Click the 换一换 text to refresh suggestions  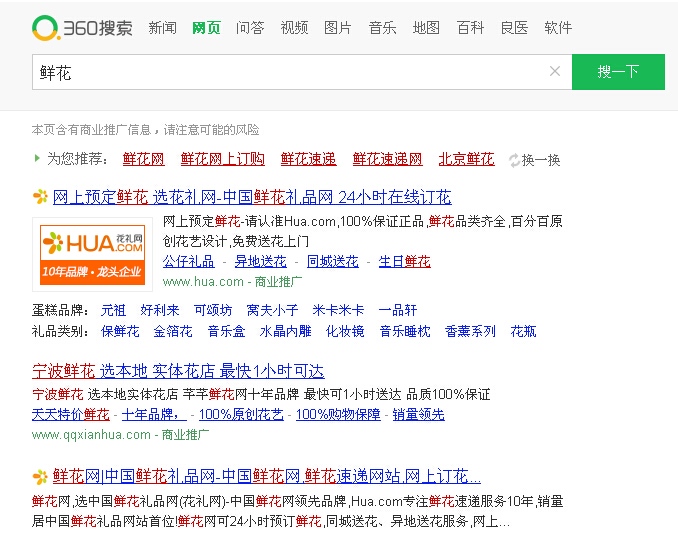tap(541, 160)
